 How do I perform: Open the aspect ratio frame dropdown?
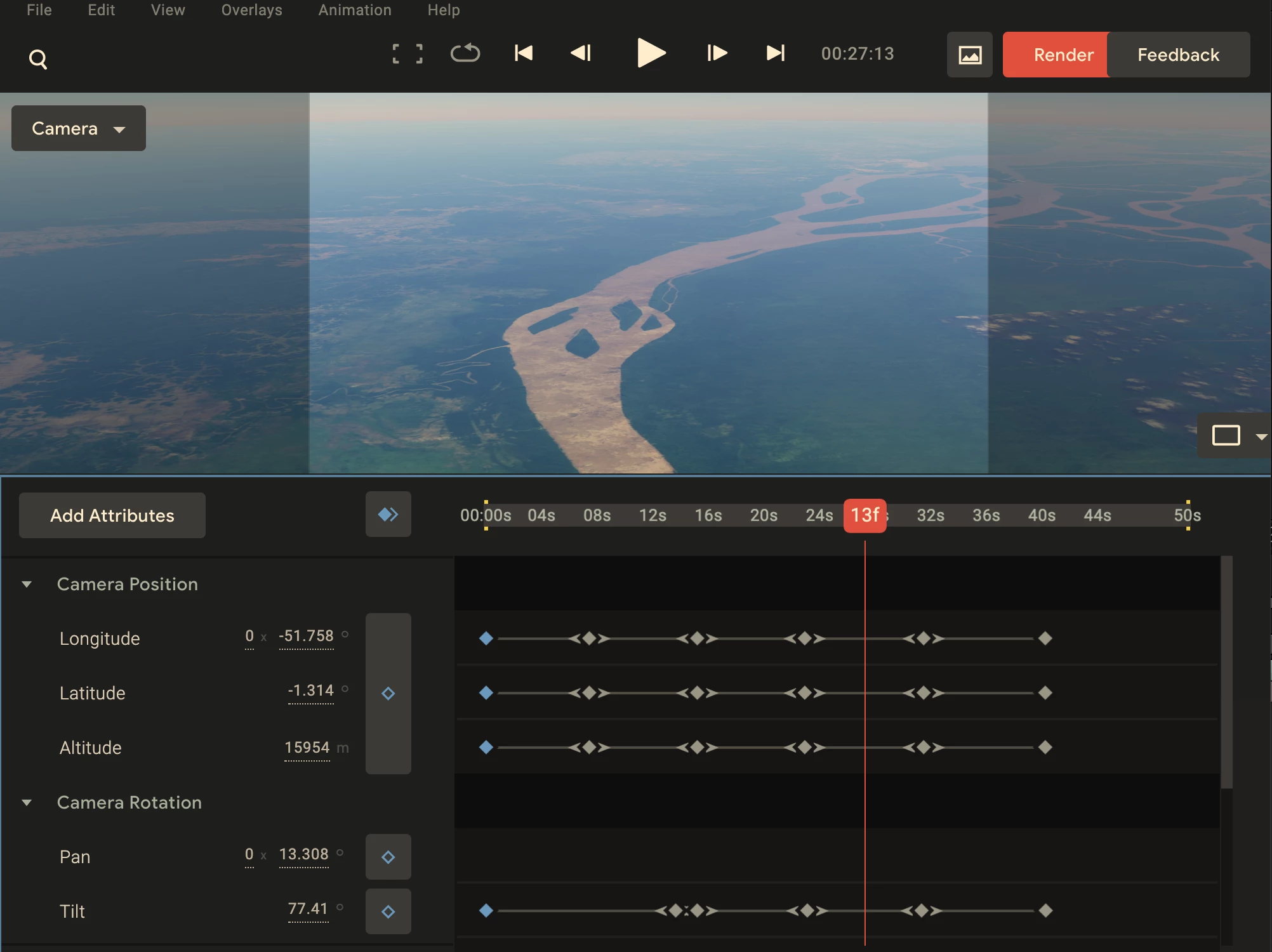(1261, 436)
